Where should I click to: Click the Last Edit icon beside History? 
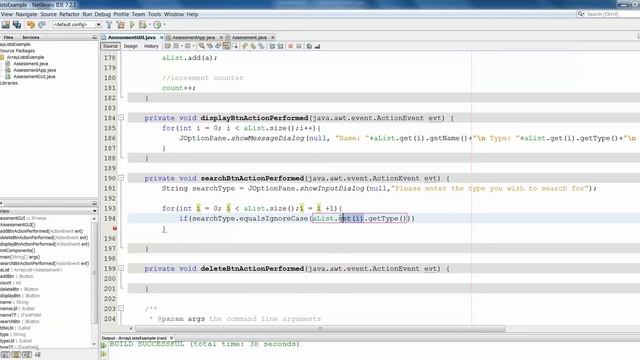[167, 46]
